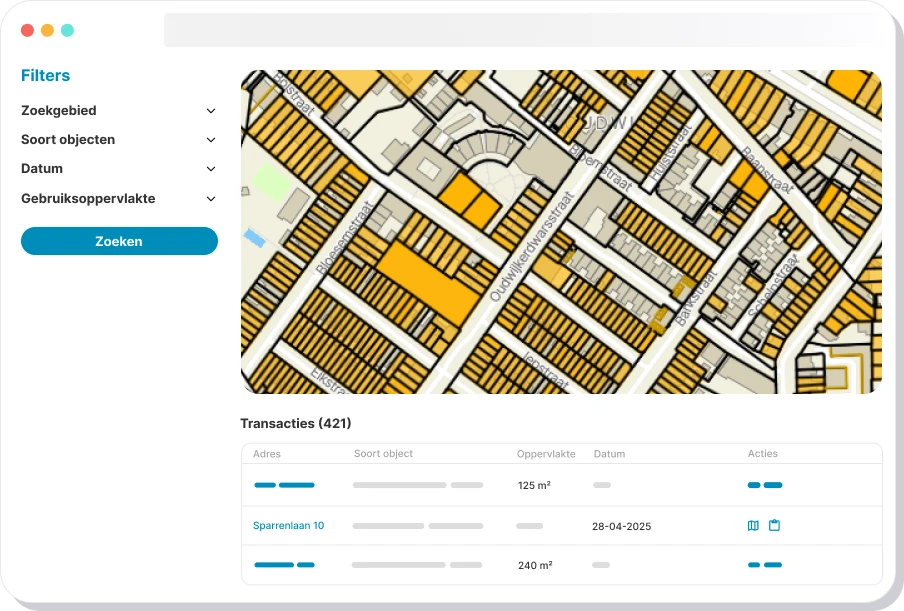Open the Soort objecten filter dropdown
The height and width of the screenshot is (611, 904).
[118, 140]
